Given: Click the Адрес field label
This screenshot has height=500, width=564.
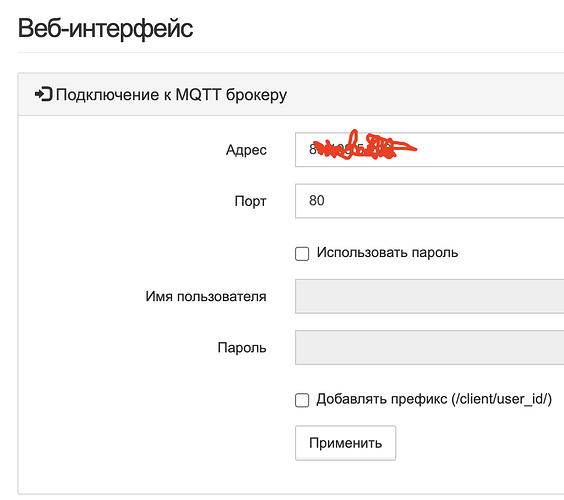Looking at the screenshot, I should pyautogui.click(x=246, y=150).
